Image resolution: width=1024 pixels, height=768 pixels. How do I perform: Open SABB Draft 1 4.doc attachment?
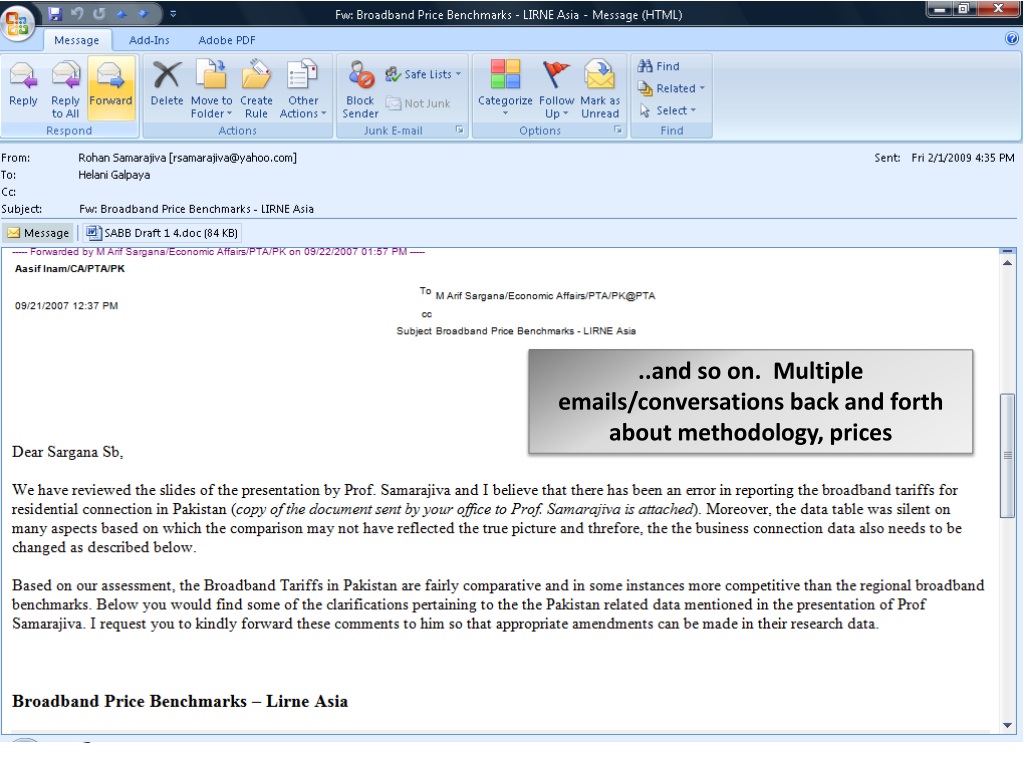pyautogui.click(x=163, y=232)
